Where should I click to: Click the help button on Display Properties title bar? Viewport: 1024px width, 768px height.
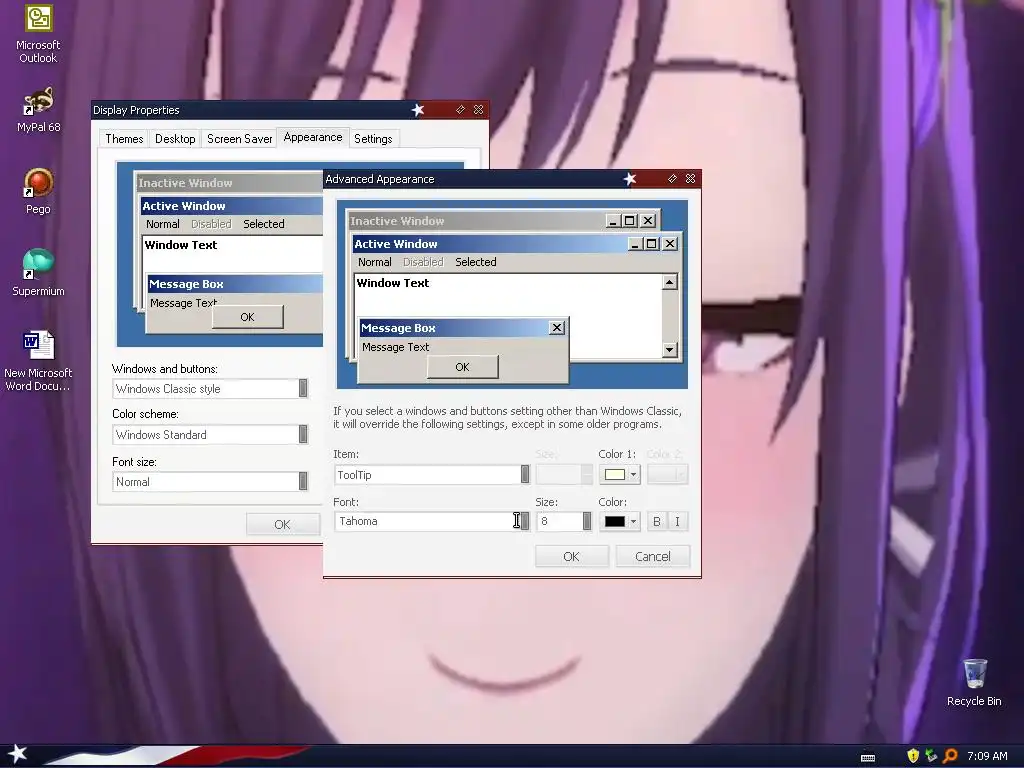[x=460, y=110]
